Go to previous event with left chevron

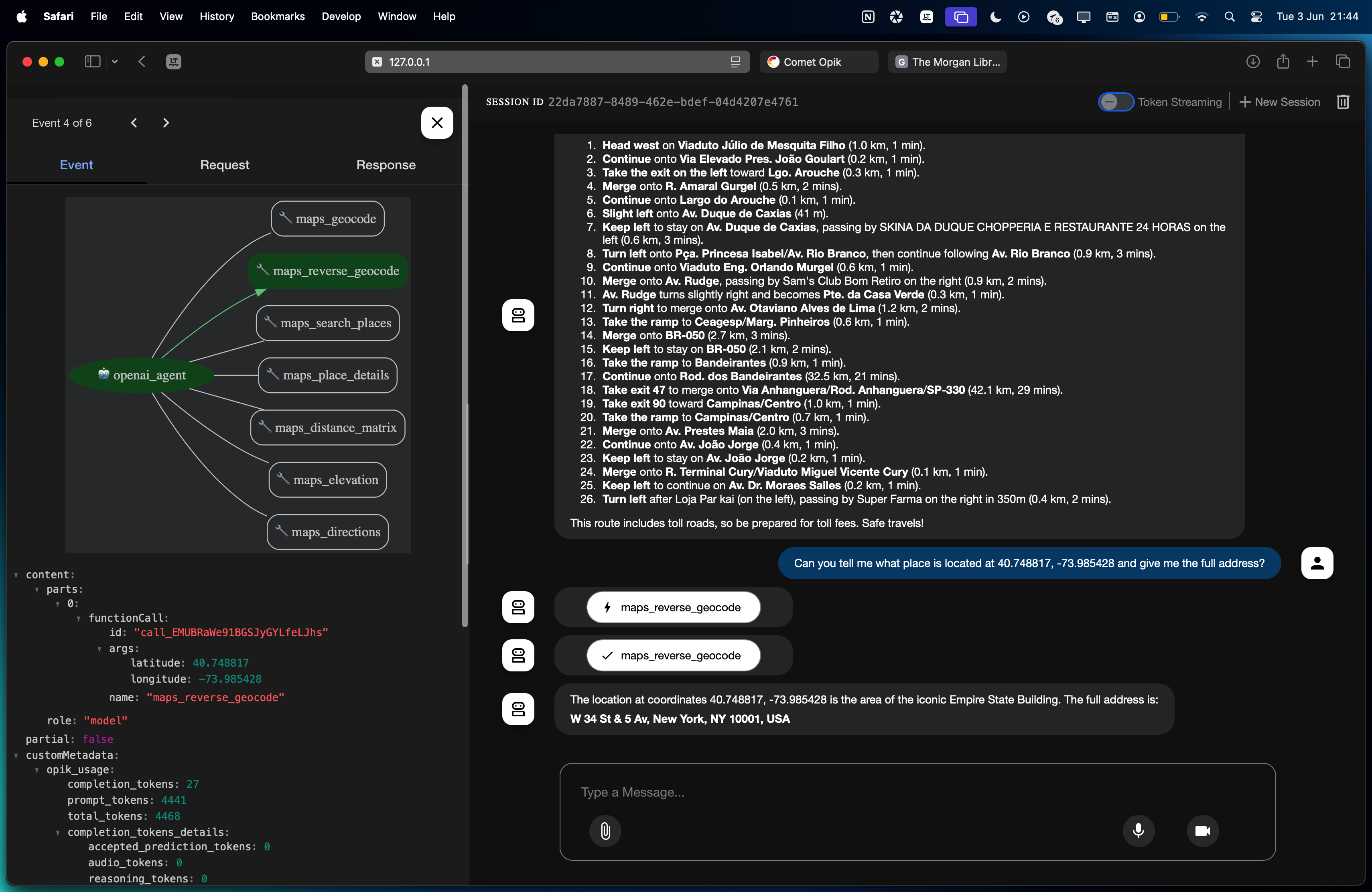[134, 123]
